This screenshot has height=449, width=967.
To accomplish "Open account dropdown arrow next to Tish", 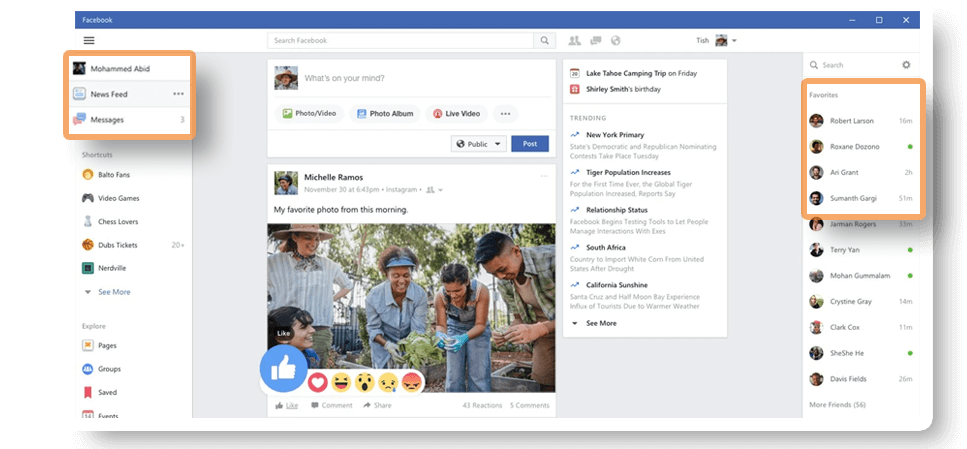I will click(x=734, y=41).
